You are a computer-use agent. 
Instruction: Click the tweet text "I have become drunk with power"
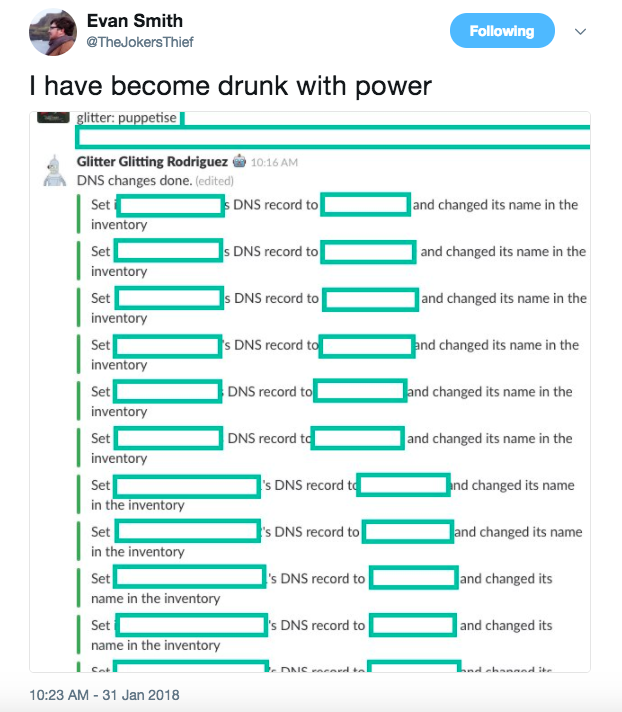pos(231,86)
